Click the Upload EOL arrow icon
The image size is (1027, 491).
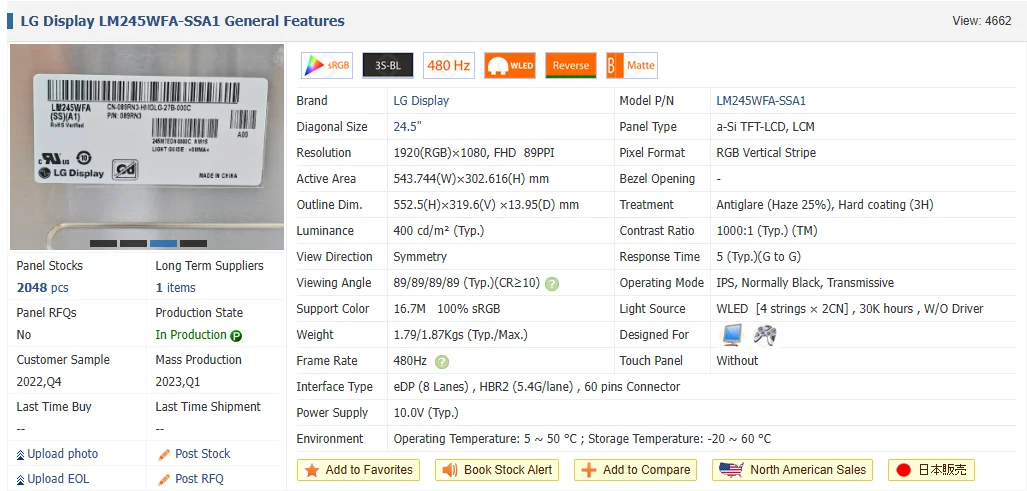[20, 479]
